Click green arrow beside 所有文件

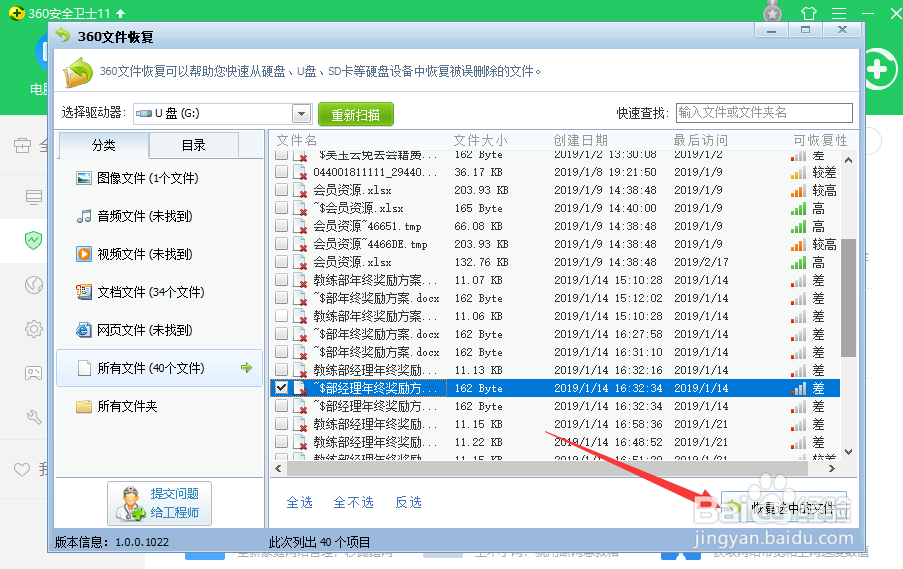click(246, 367)
